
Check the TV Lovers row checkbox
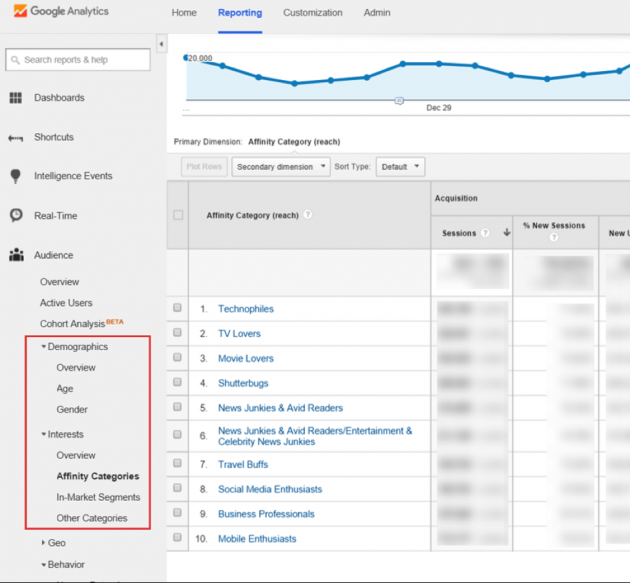tap(177, 333)
